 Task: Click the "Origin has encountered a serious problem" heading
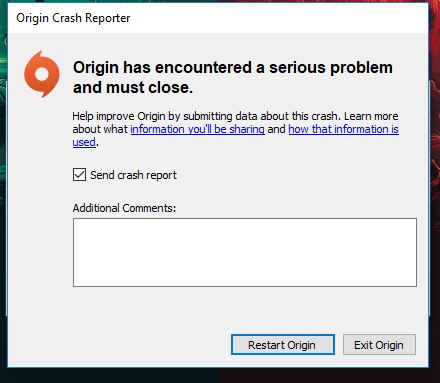point(233,77)
